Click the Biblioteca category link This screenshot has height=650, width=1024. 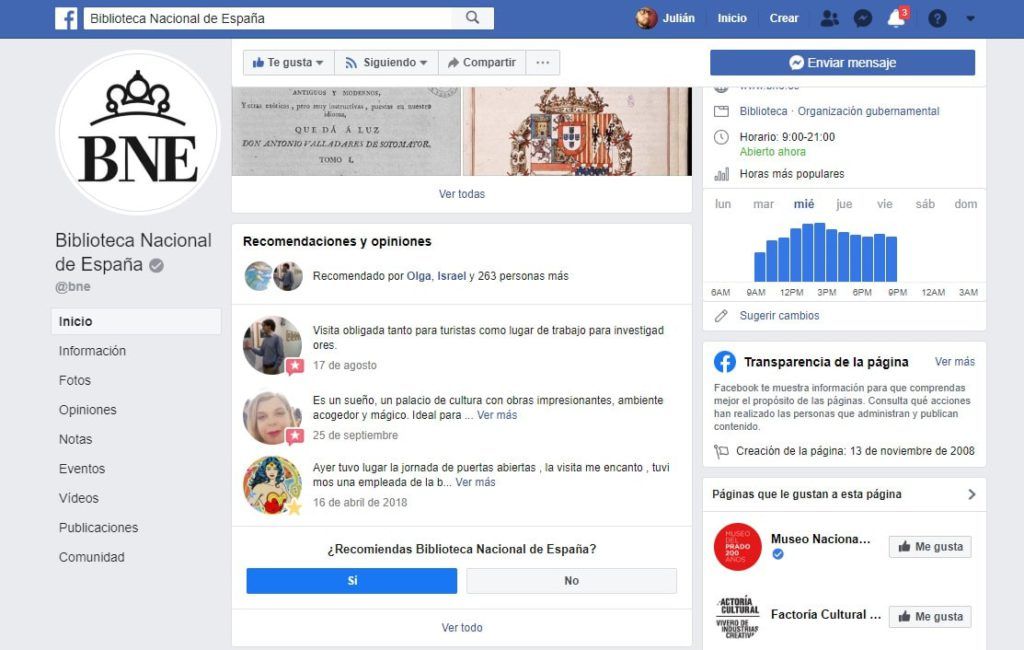(763, 111)
